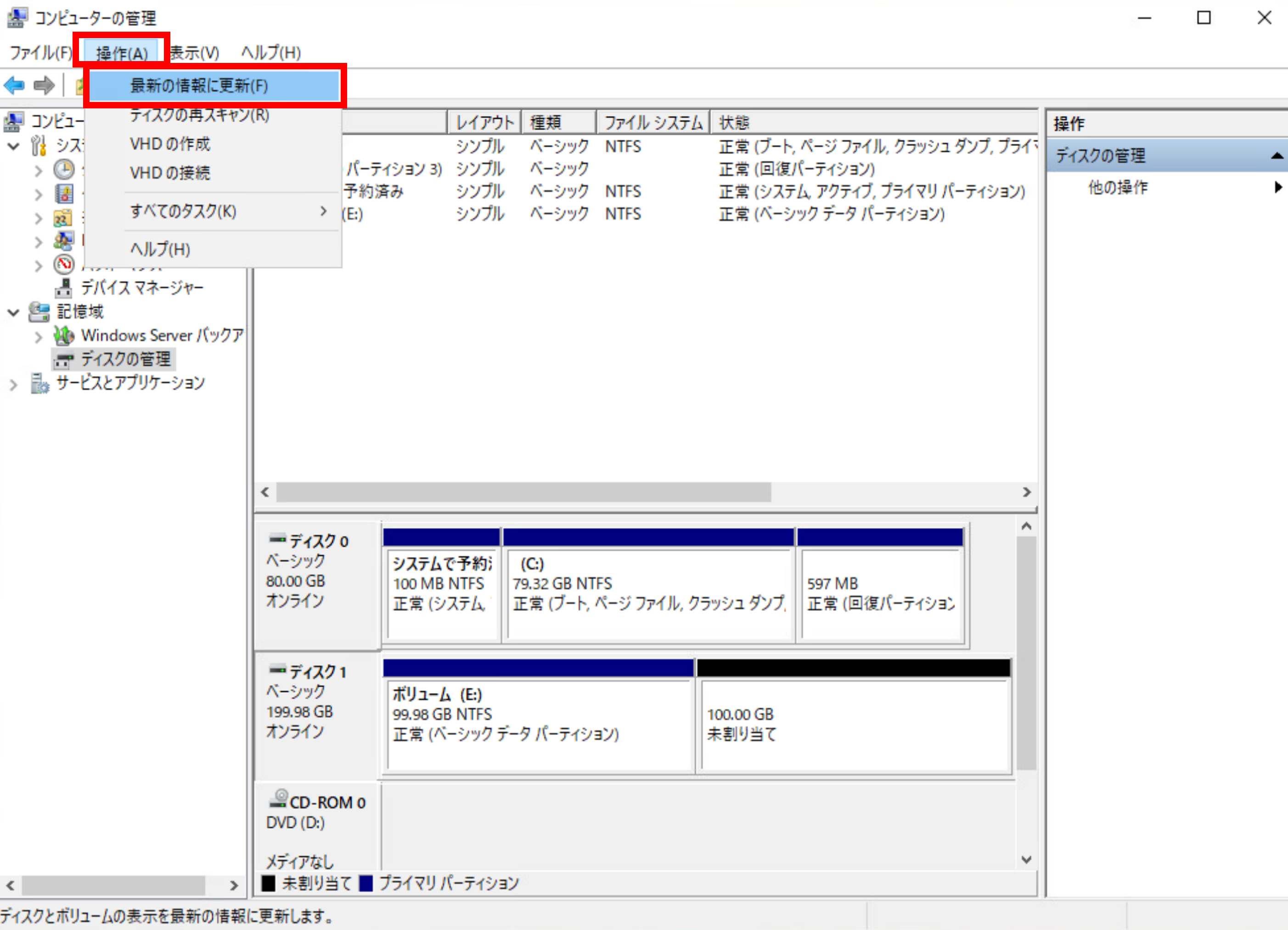Click the forward arrow toolbar icon
1288x930 pixels.
[x=44, y=86]
